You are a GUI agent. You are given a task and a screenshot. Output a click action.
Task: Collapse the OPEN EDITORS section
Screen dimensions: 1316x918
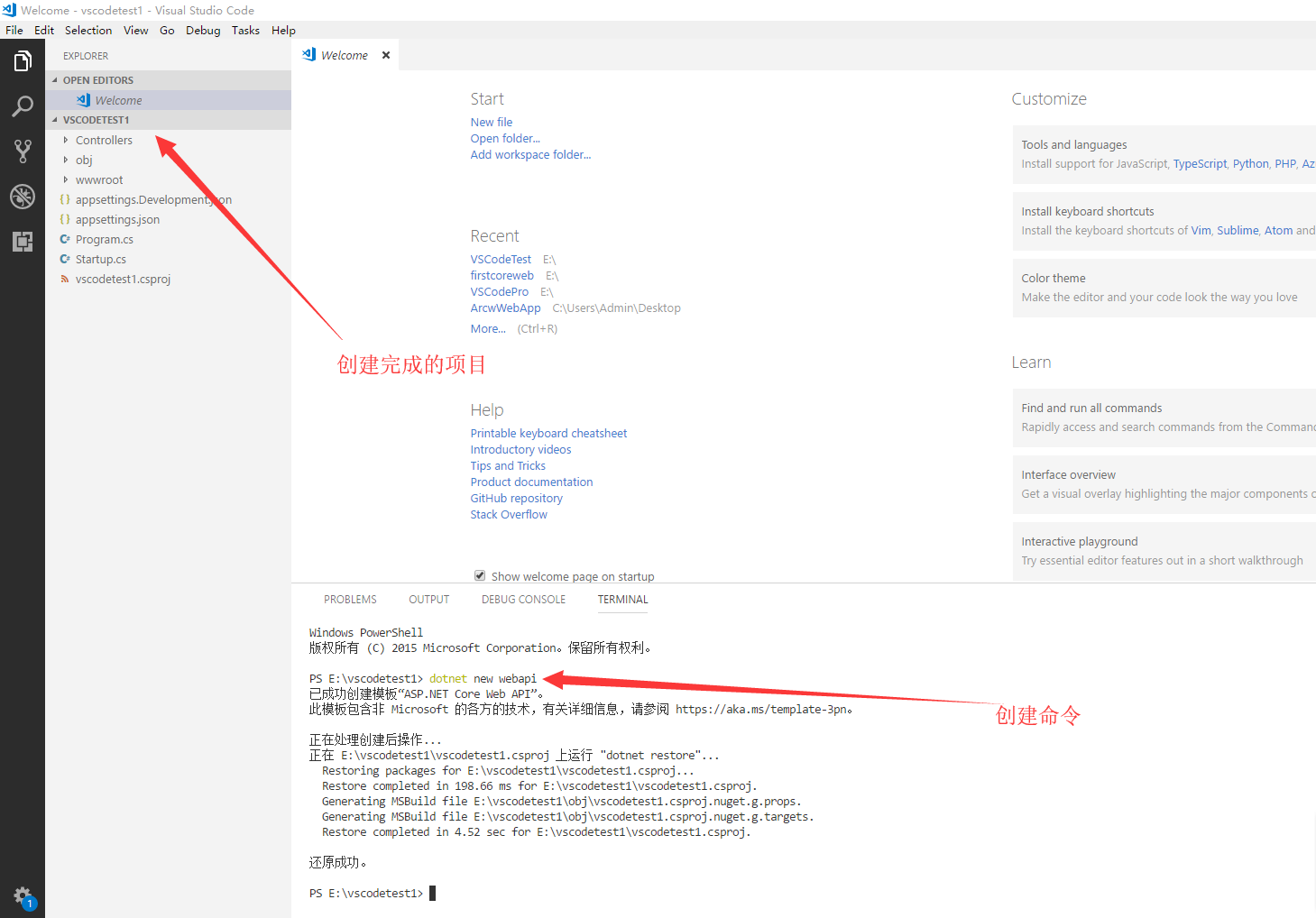click(x=97, y=80)
